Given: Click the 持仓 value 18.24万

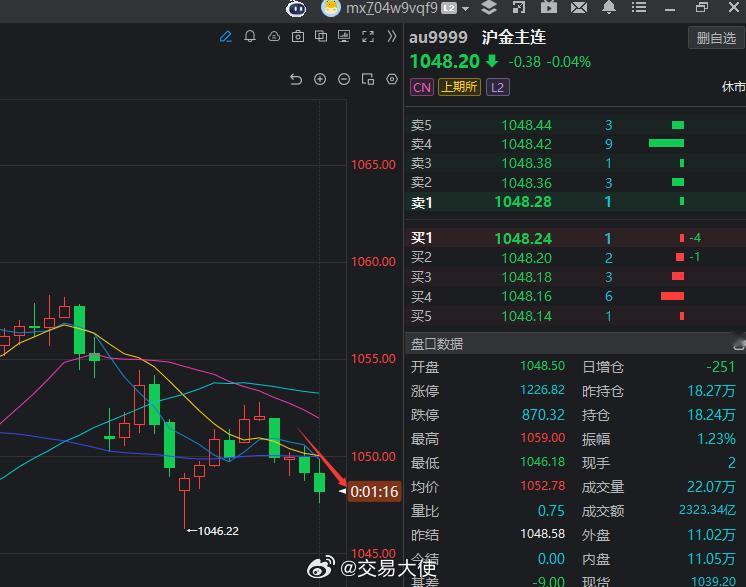Looking at the screenshot, I should coord(711,415).
